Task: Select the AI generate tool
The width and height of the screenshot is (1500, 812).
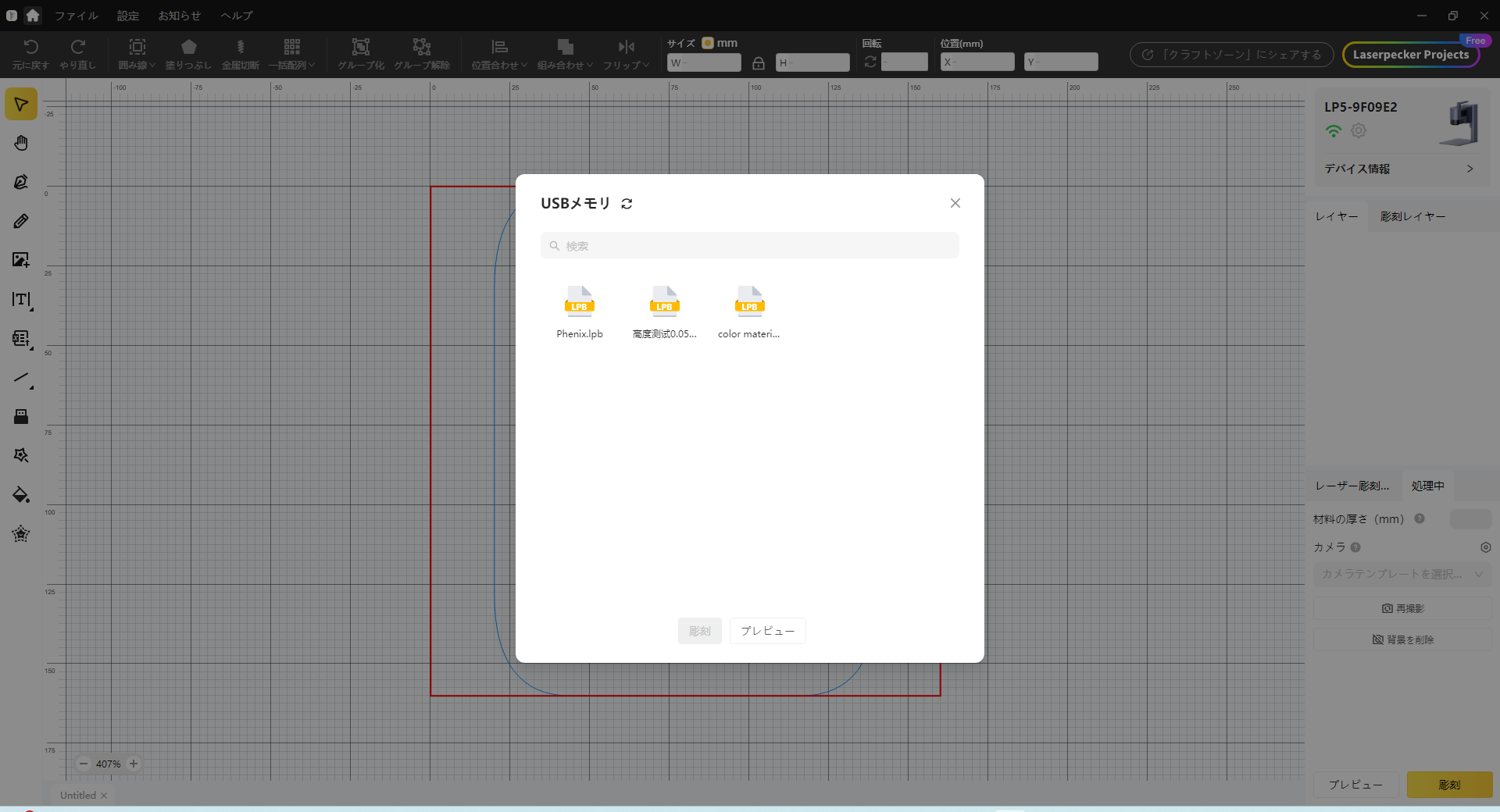Action: [21, 455]
